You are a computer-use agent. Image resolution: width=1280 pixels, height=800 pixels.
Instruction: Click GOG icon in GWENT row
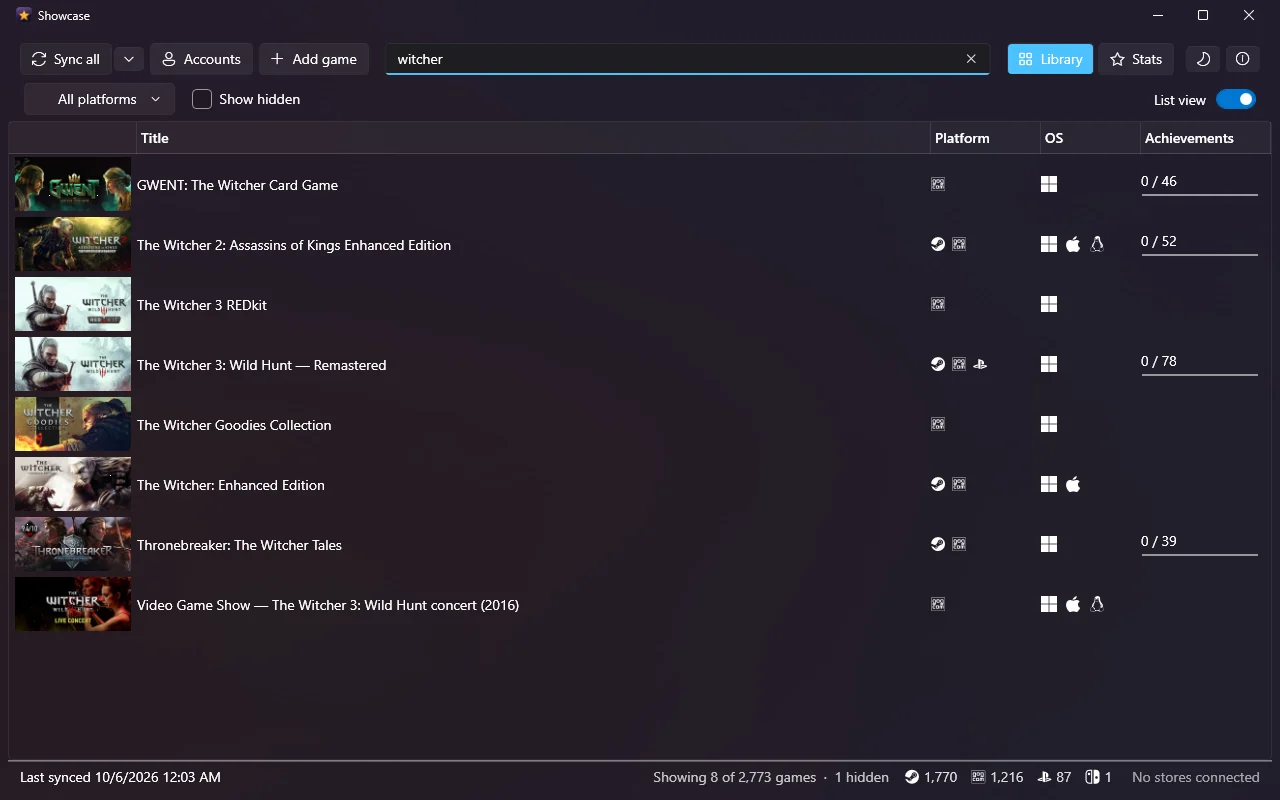tap(938, 184)
